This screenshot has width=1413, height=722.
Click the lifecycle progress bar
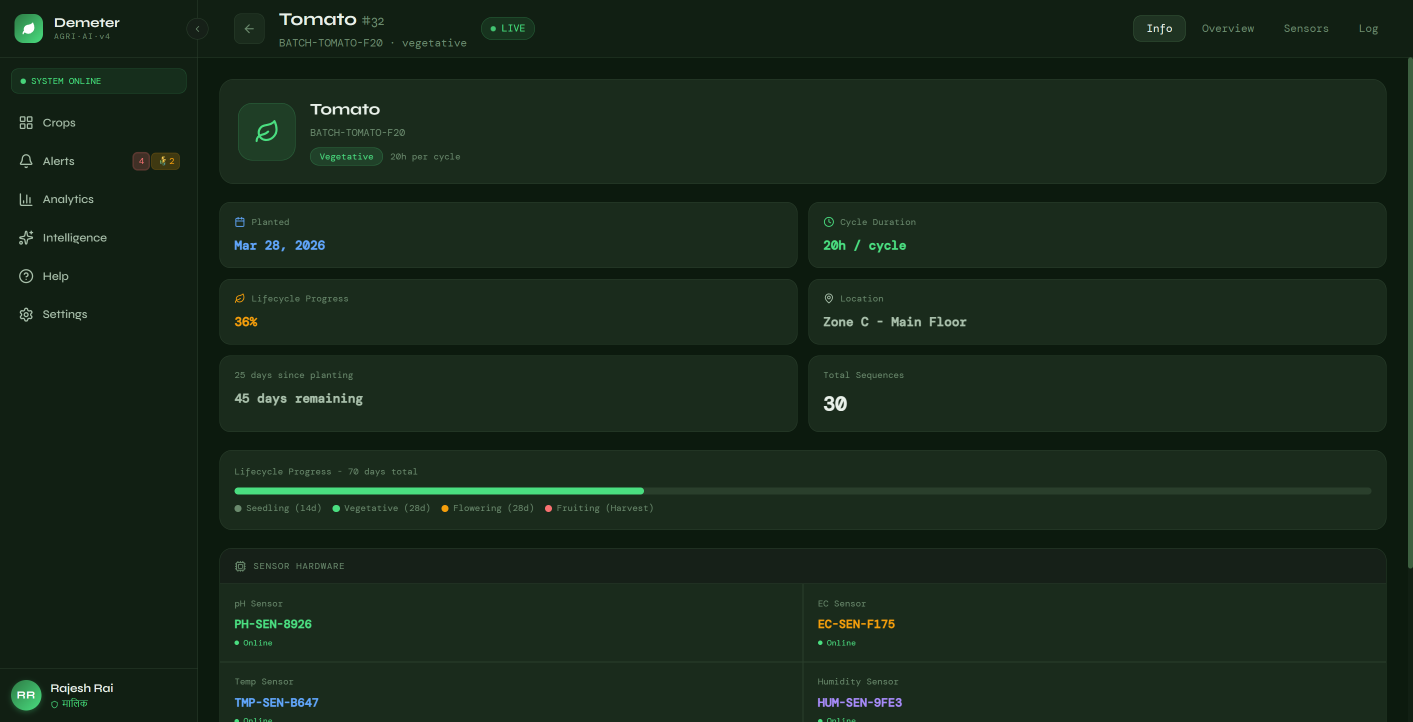coord(803,491)
